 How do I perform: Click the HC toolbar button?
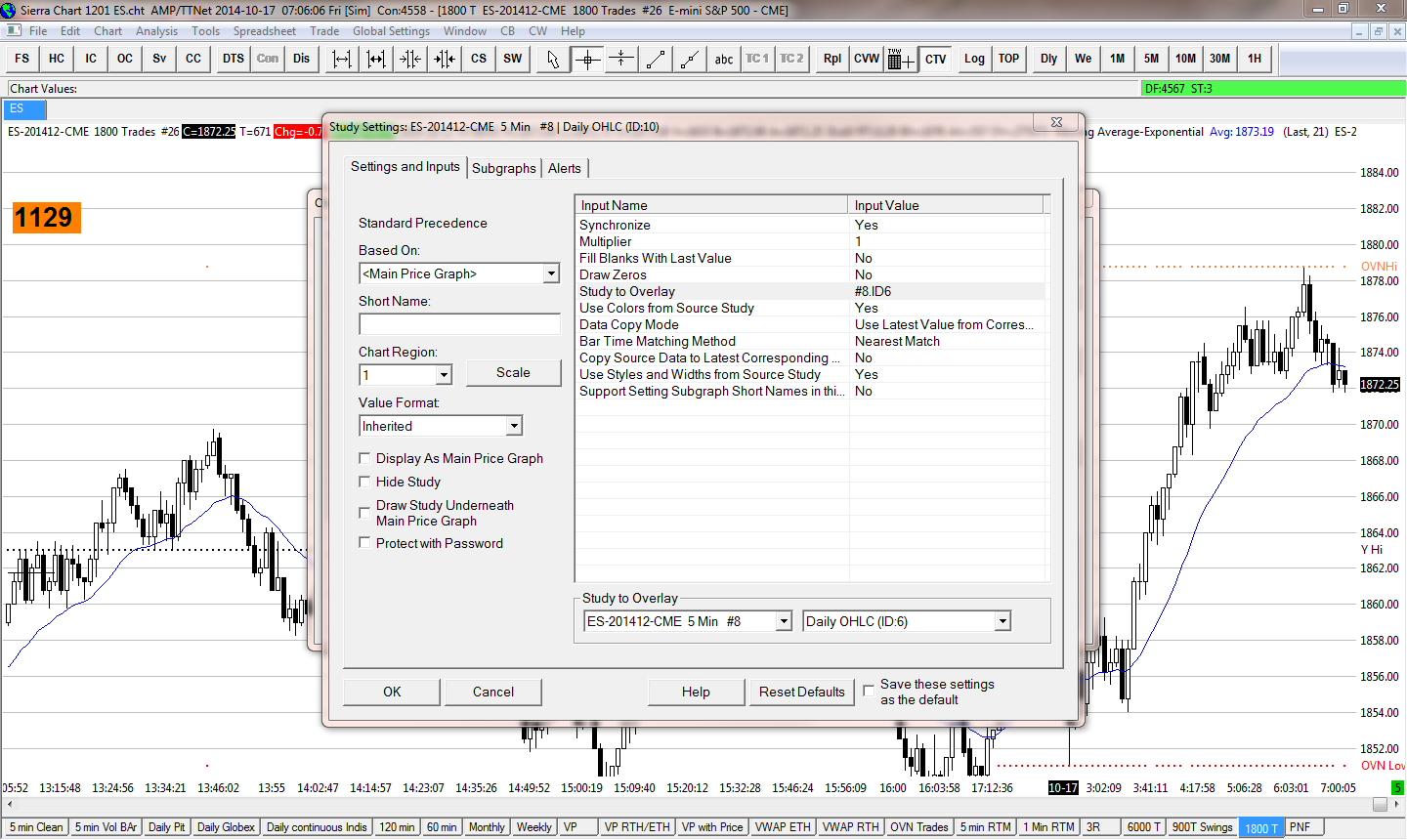(x=57, y=59)
